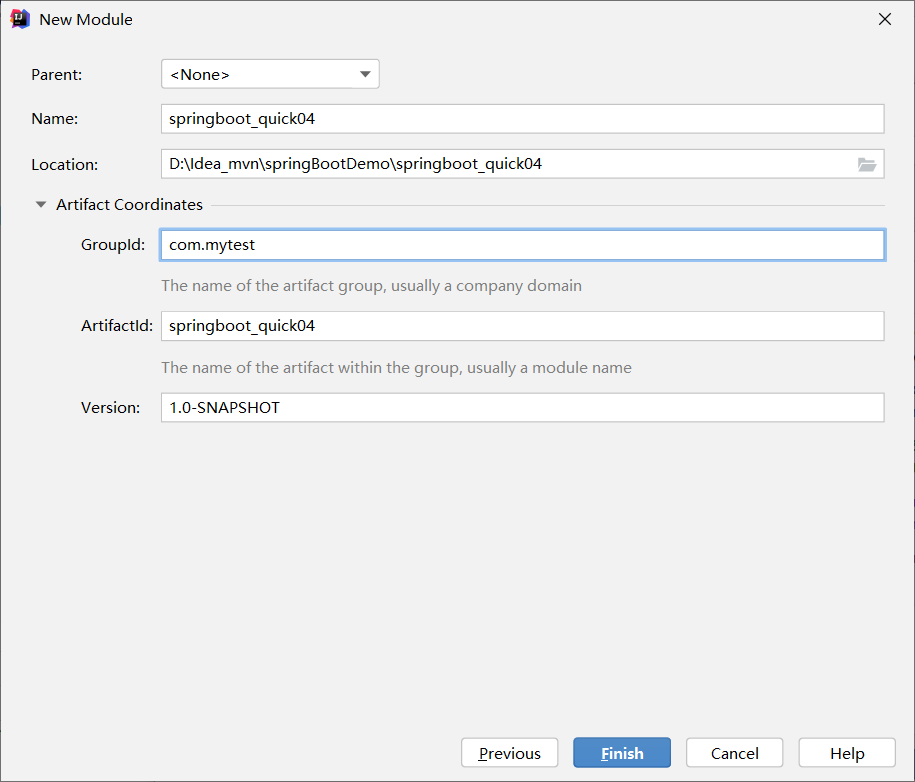Click the dropdown arrow next to <None>
This screenshot has height=782, width=915.
tap(366, 73)
